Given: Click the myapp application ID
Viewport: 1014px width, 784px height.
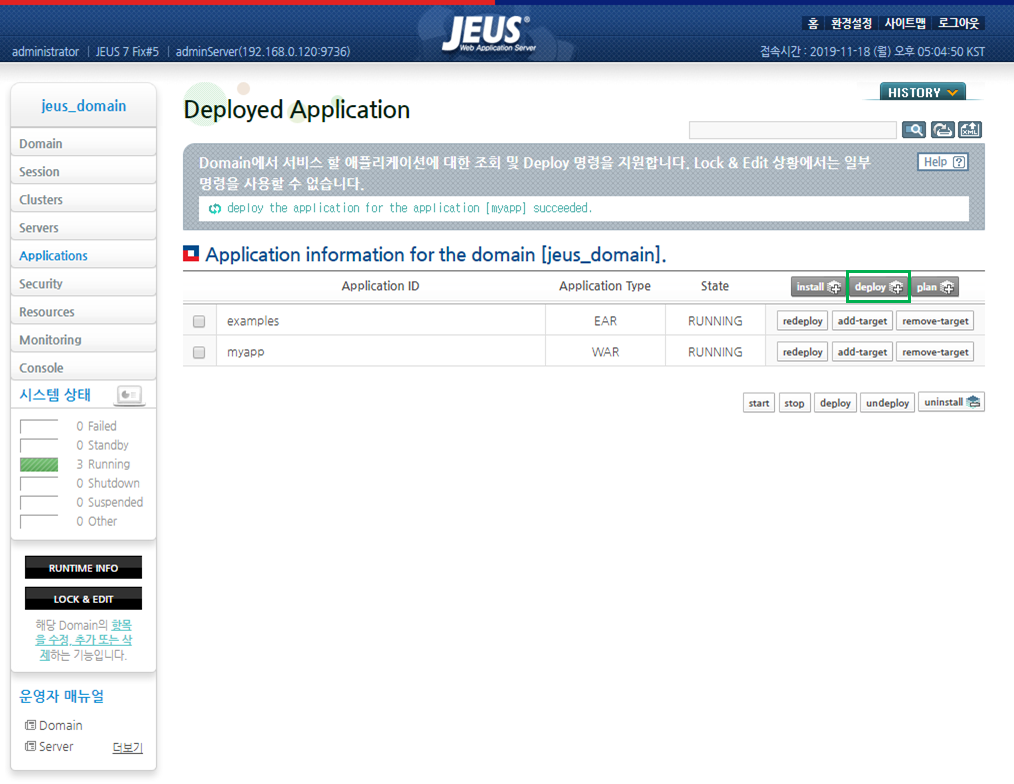Looking at the screenshot, I should point(246,352).
